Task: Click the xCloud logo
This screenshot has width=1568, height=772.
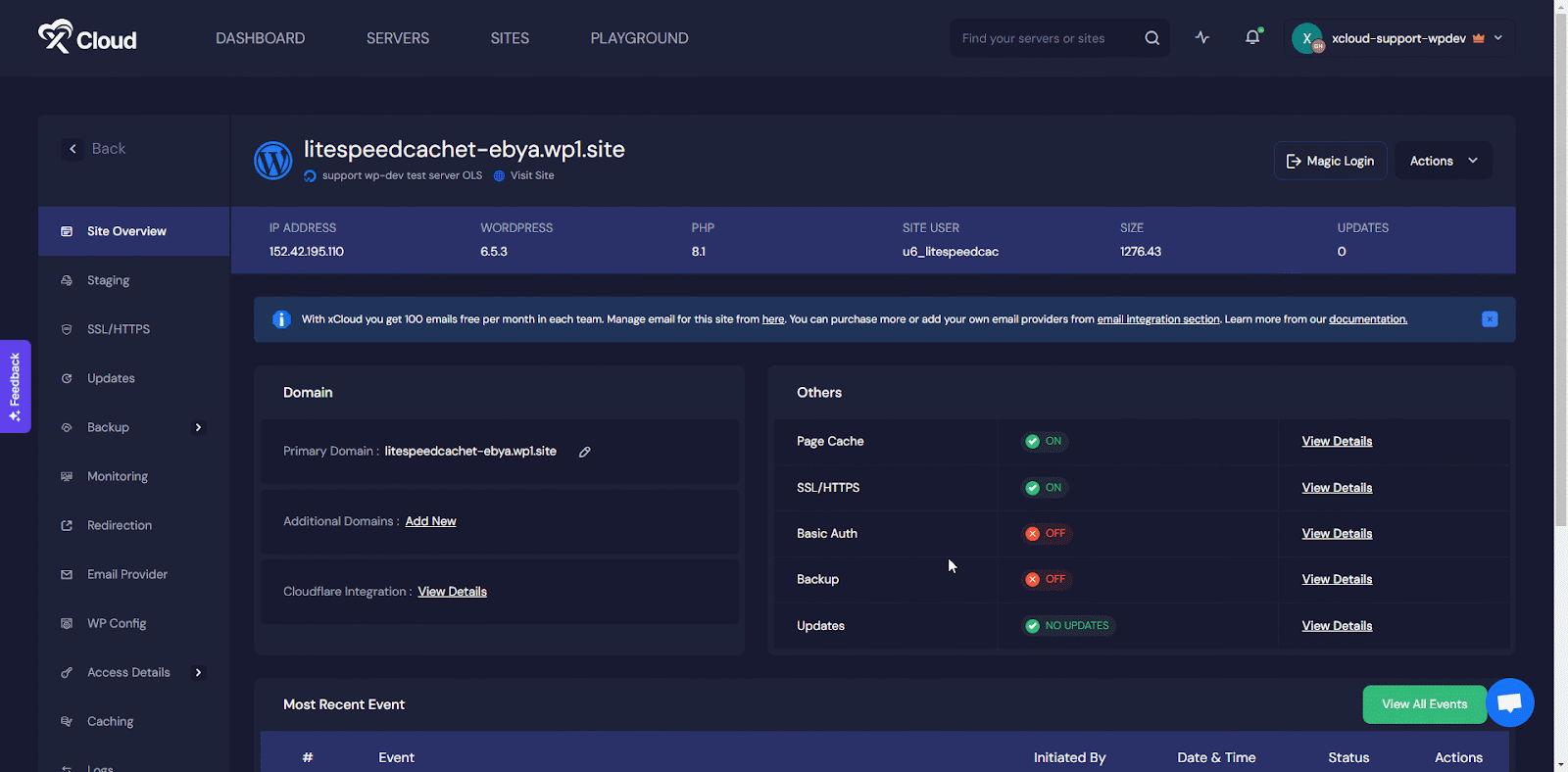Action: coord(87,37)
